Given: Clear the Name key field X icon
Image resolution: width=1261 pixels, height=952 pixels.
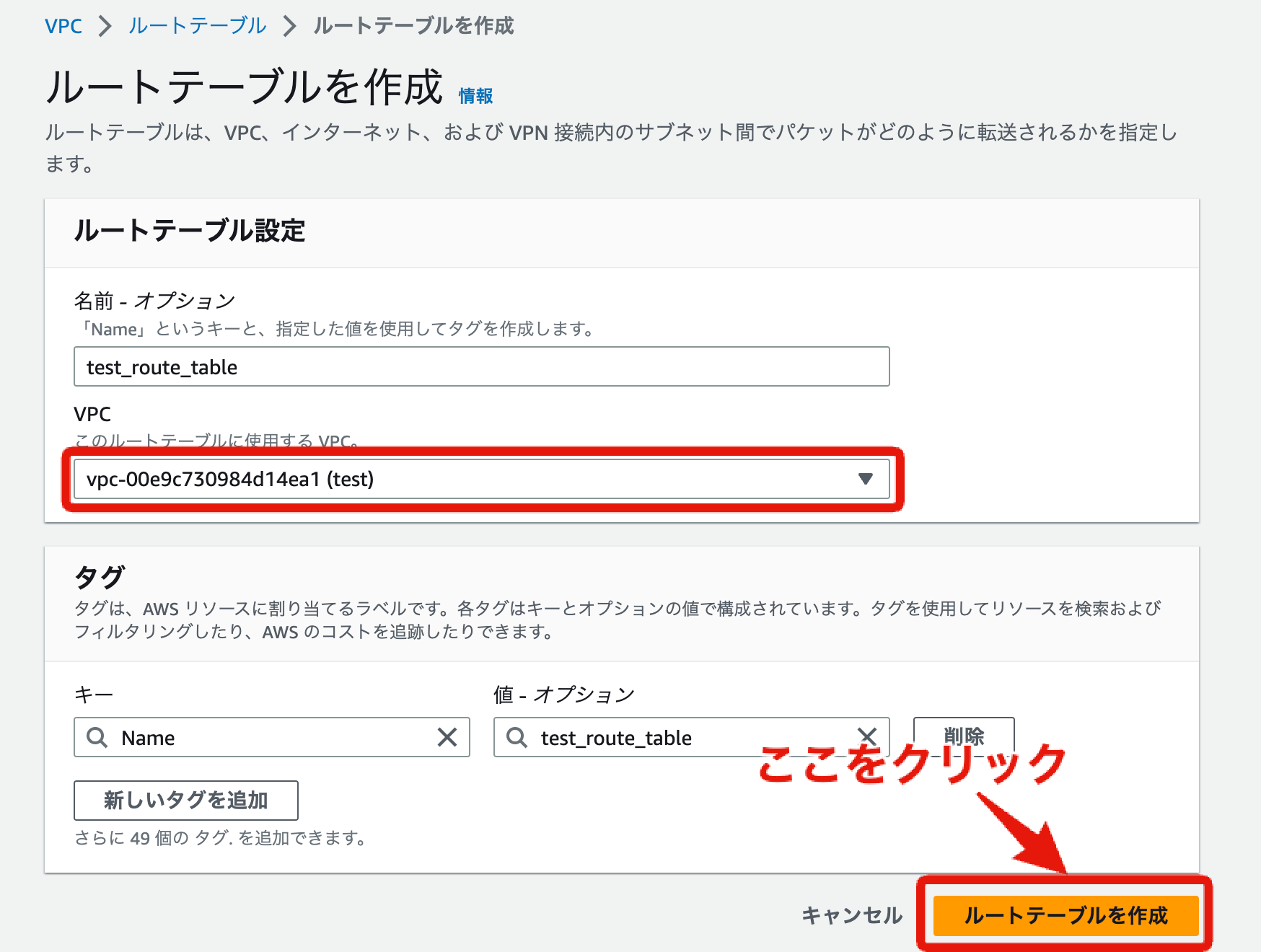Looking at the screenshot, I should tap(447, 737).
